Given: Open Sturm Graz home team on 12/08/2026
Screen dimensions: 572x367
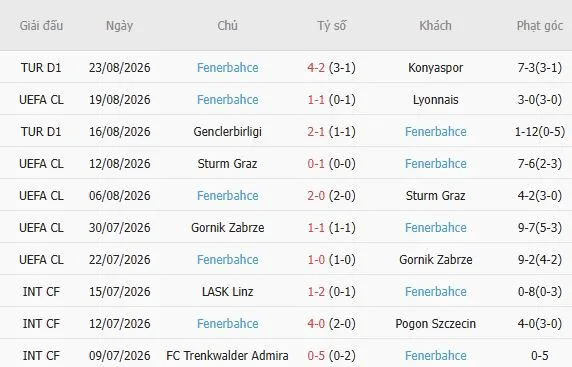Looking at the screenshot, I should pos(228,164).
